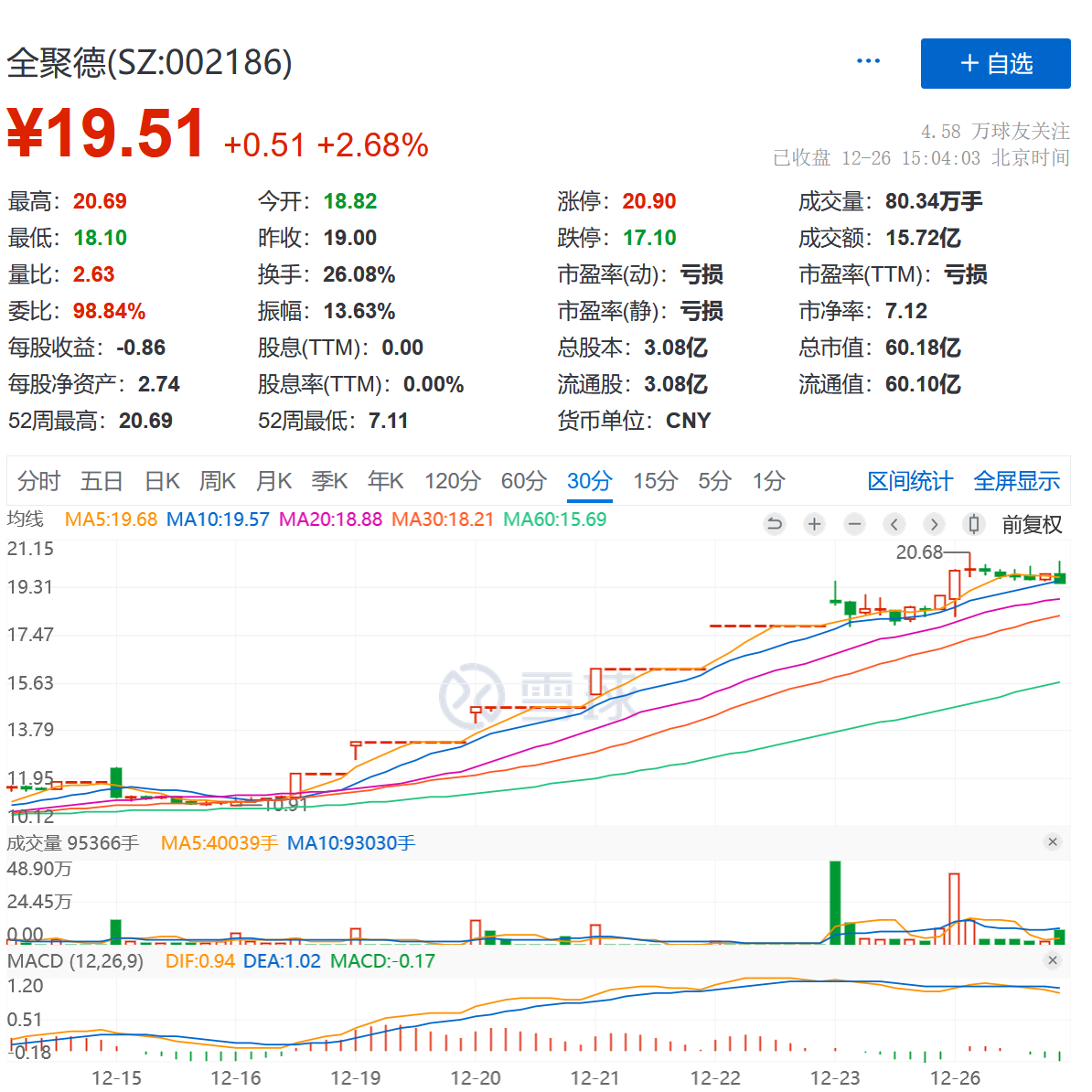This screenshot has width=1092, height=1092.
Task: Click MA30:18.21 indicator label
Action: (443, 519)
